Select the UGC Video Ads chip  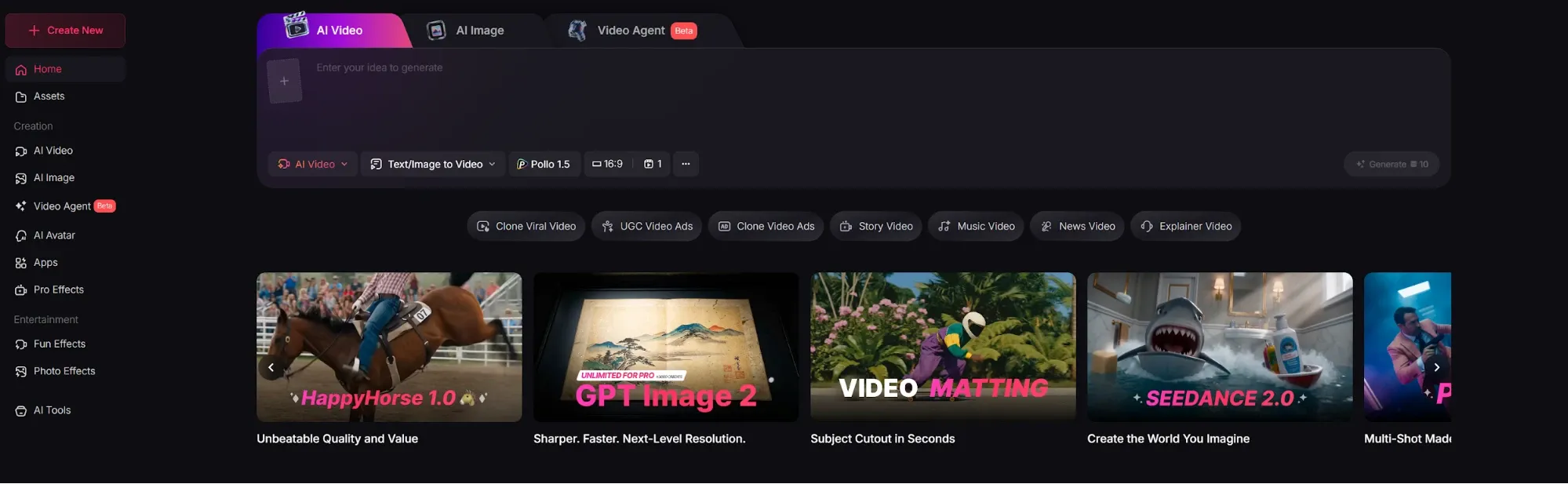pos(647,226)
